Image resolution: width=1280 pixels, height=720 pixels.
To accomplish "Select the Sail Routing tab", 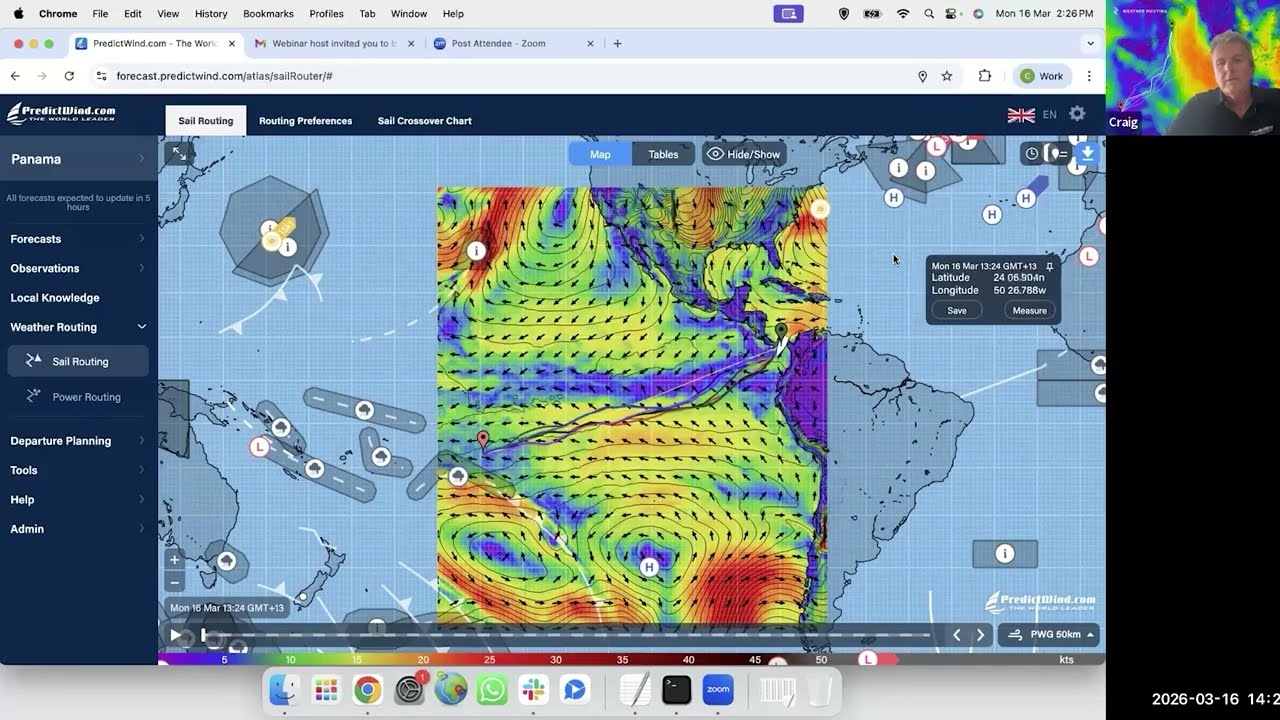I will tap(206, 120).
